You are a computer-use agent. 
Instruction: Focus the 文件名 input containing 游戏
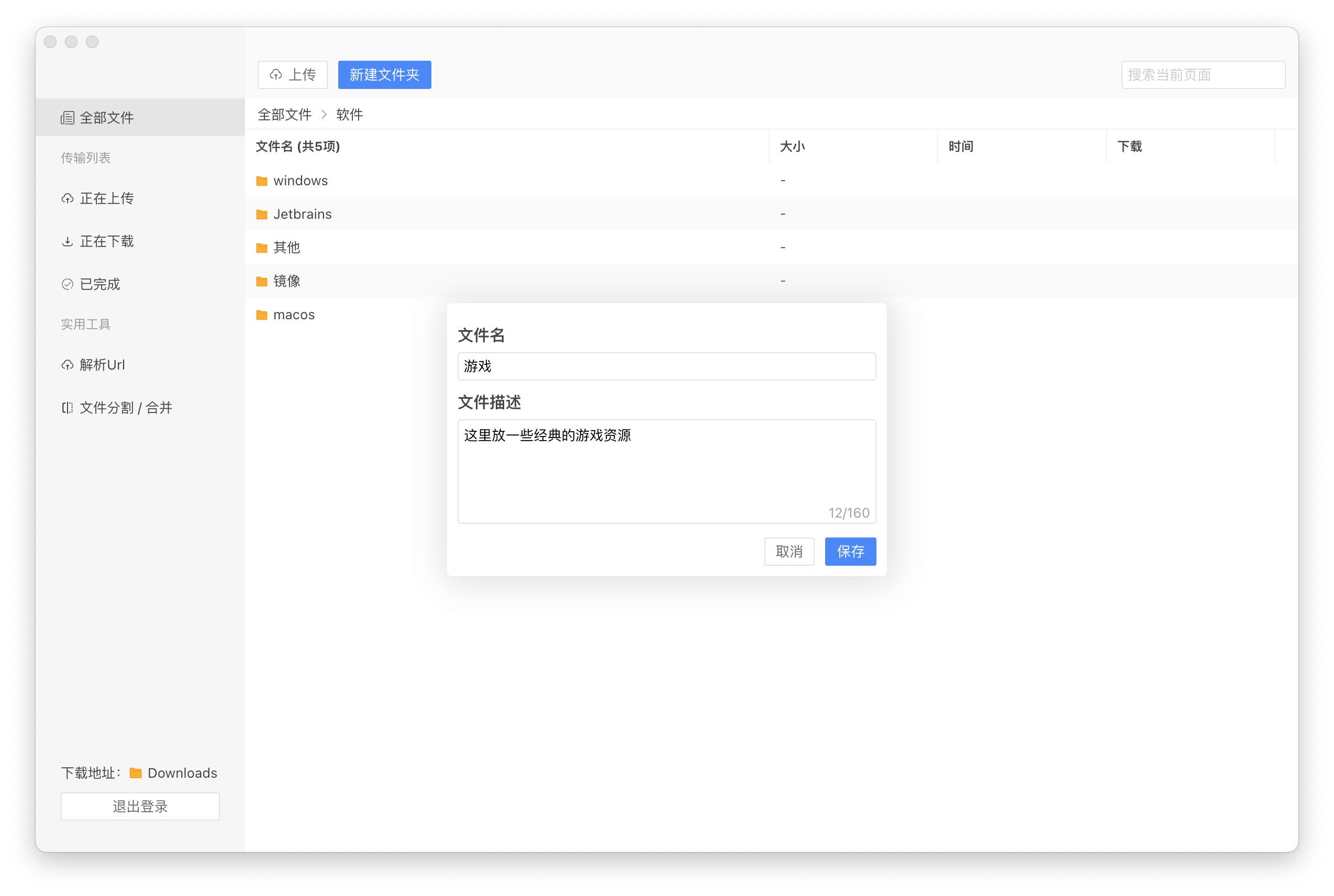point(666,366)
